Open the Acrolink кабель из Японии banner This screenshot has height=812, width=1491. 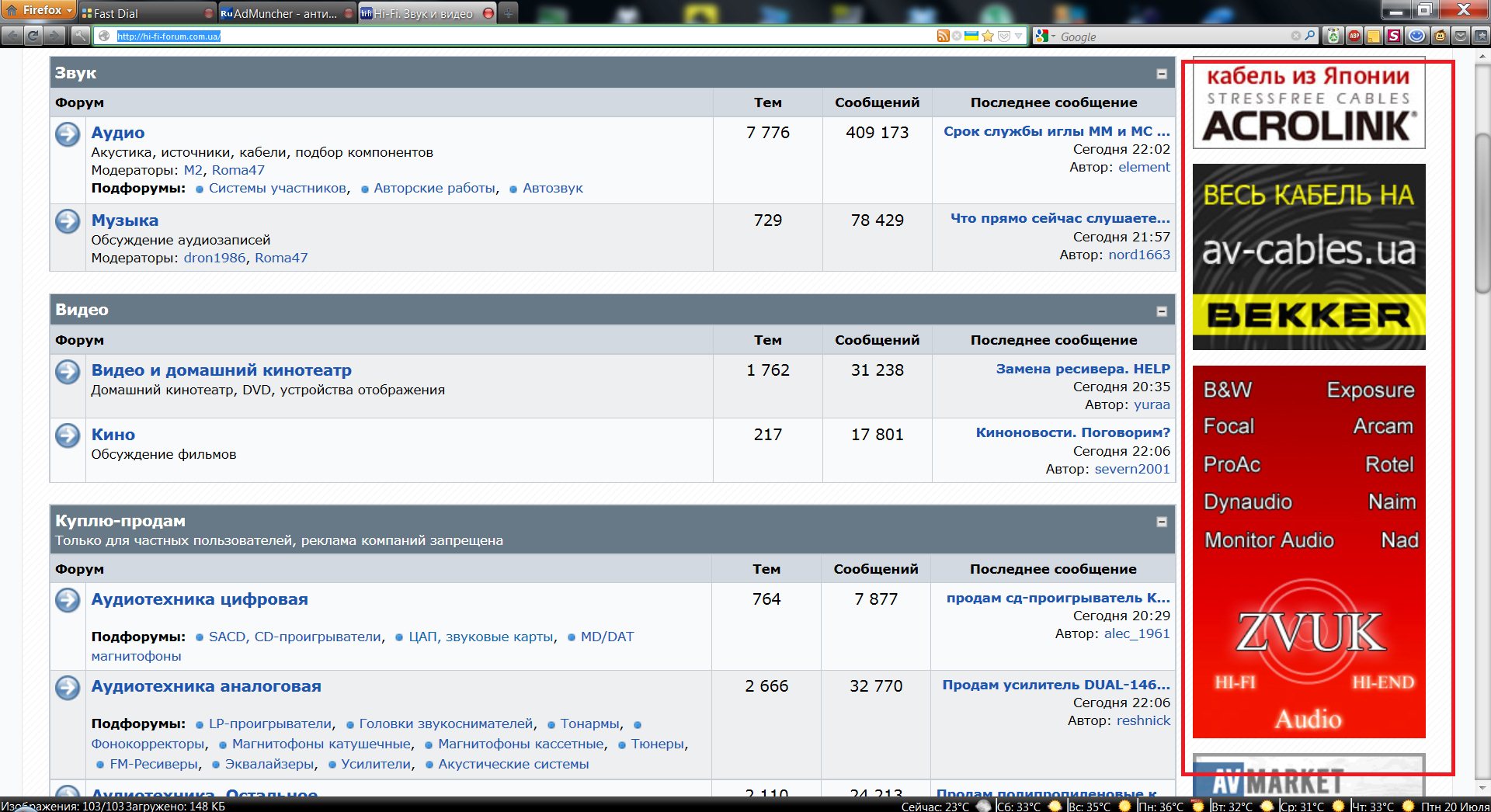pos(1309,102)
